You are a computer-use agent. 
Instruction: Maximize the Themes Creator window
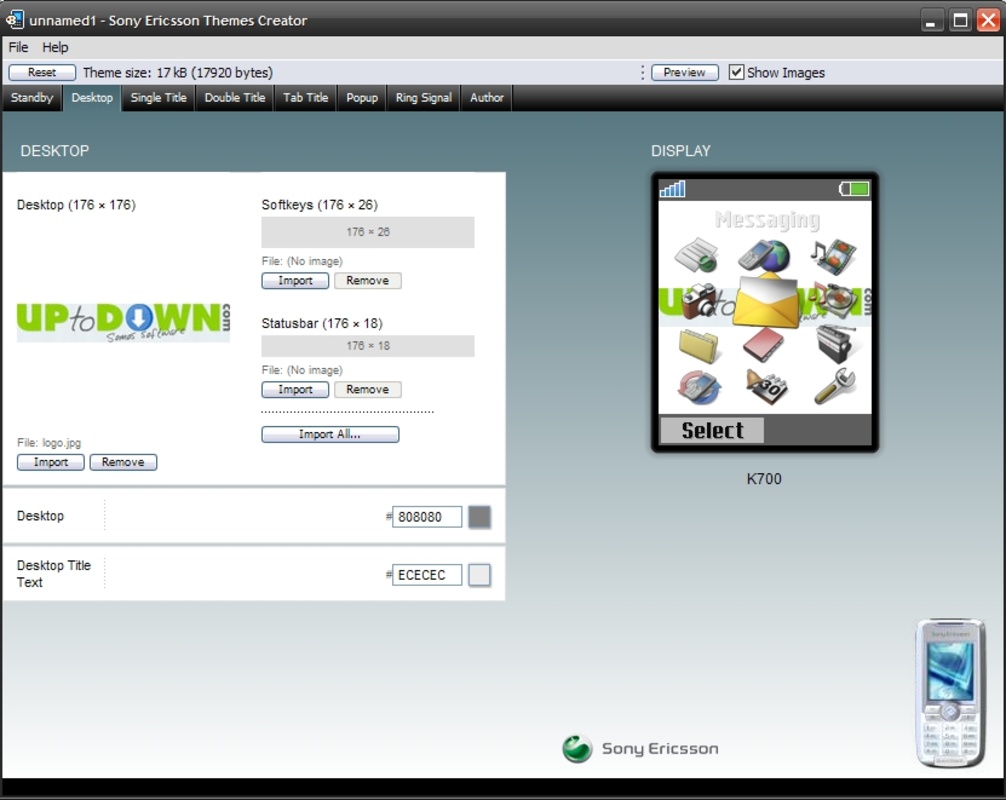pos(960,21)
